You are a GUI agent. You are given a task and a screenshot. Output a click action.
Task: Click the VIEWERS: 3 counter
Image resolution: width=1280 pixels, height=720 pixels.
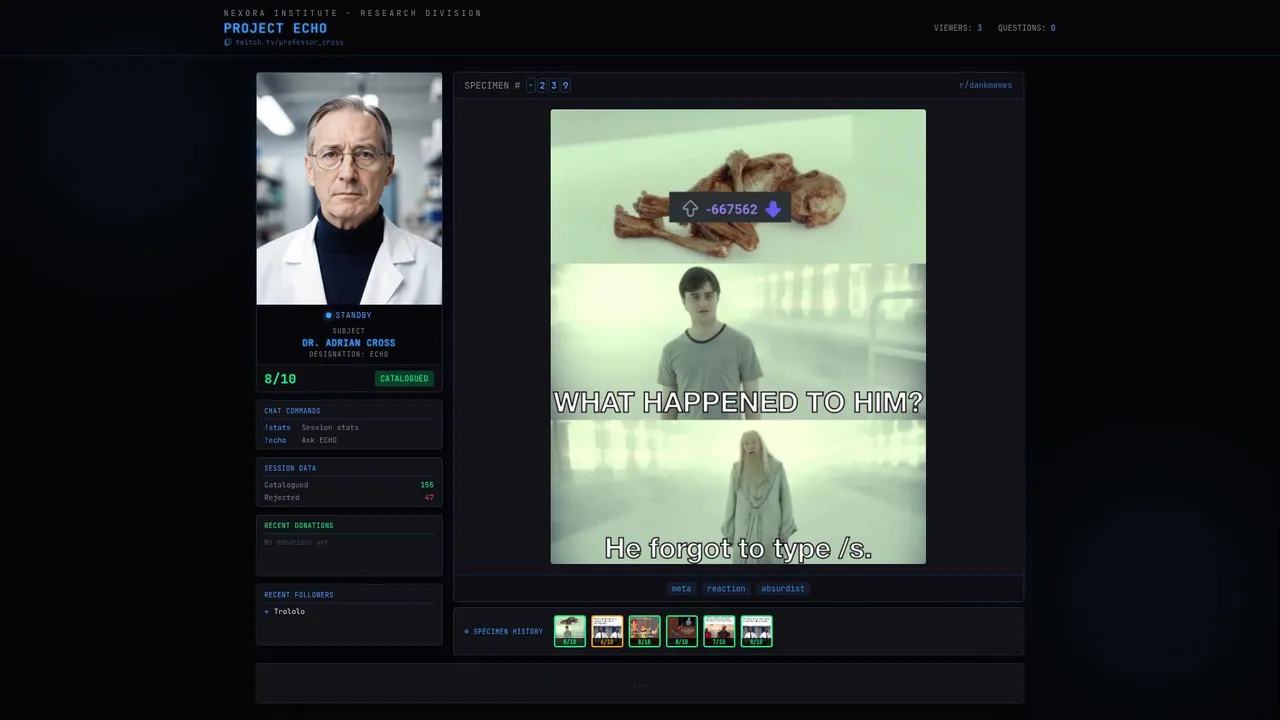point(958,28)
